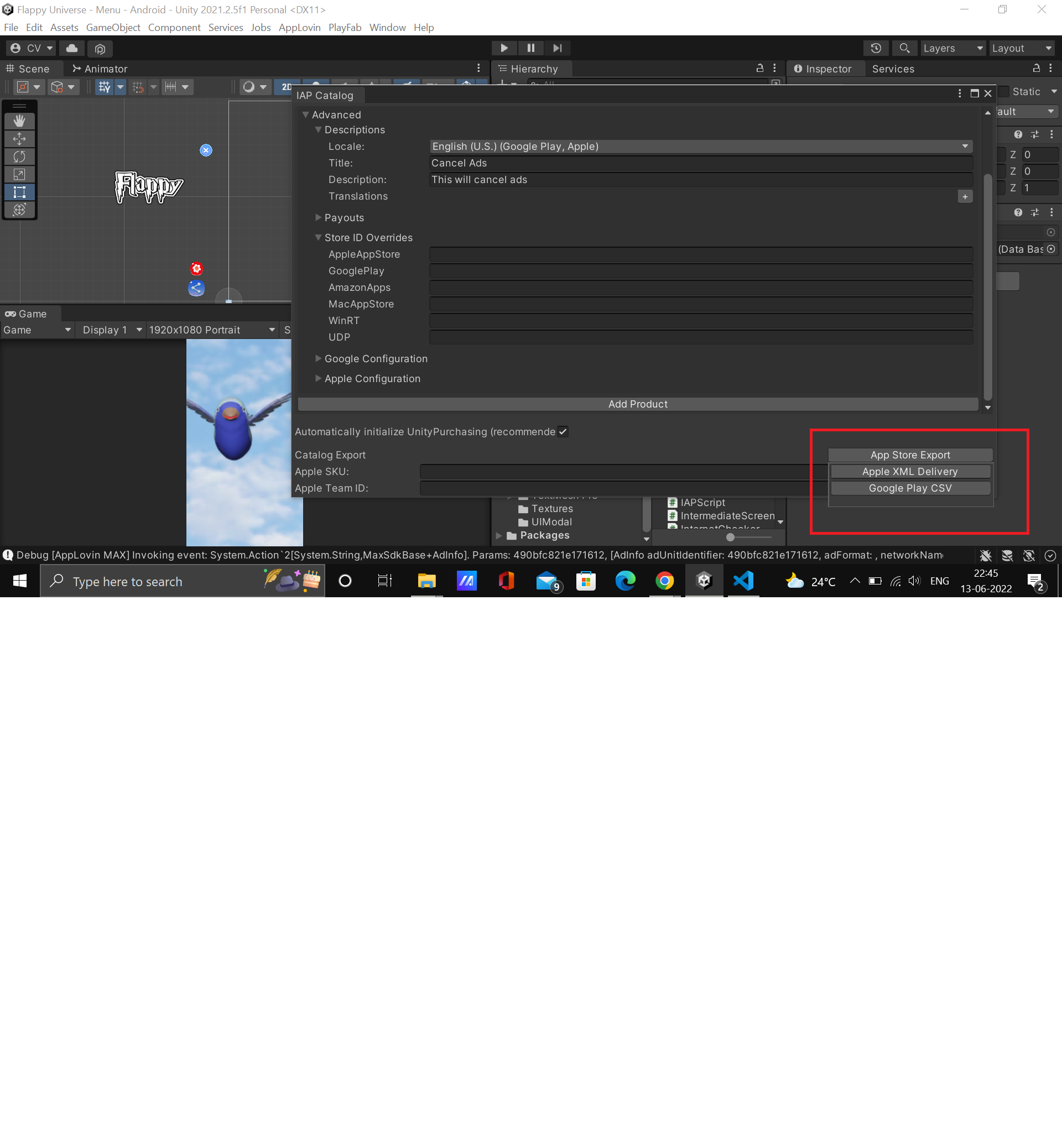Click the Step frame button
Viewport: 1062px width, 1148px height.
point(558,48)
